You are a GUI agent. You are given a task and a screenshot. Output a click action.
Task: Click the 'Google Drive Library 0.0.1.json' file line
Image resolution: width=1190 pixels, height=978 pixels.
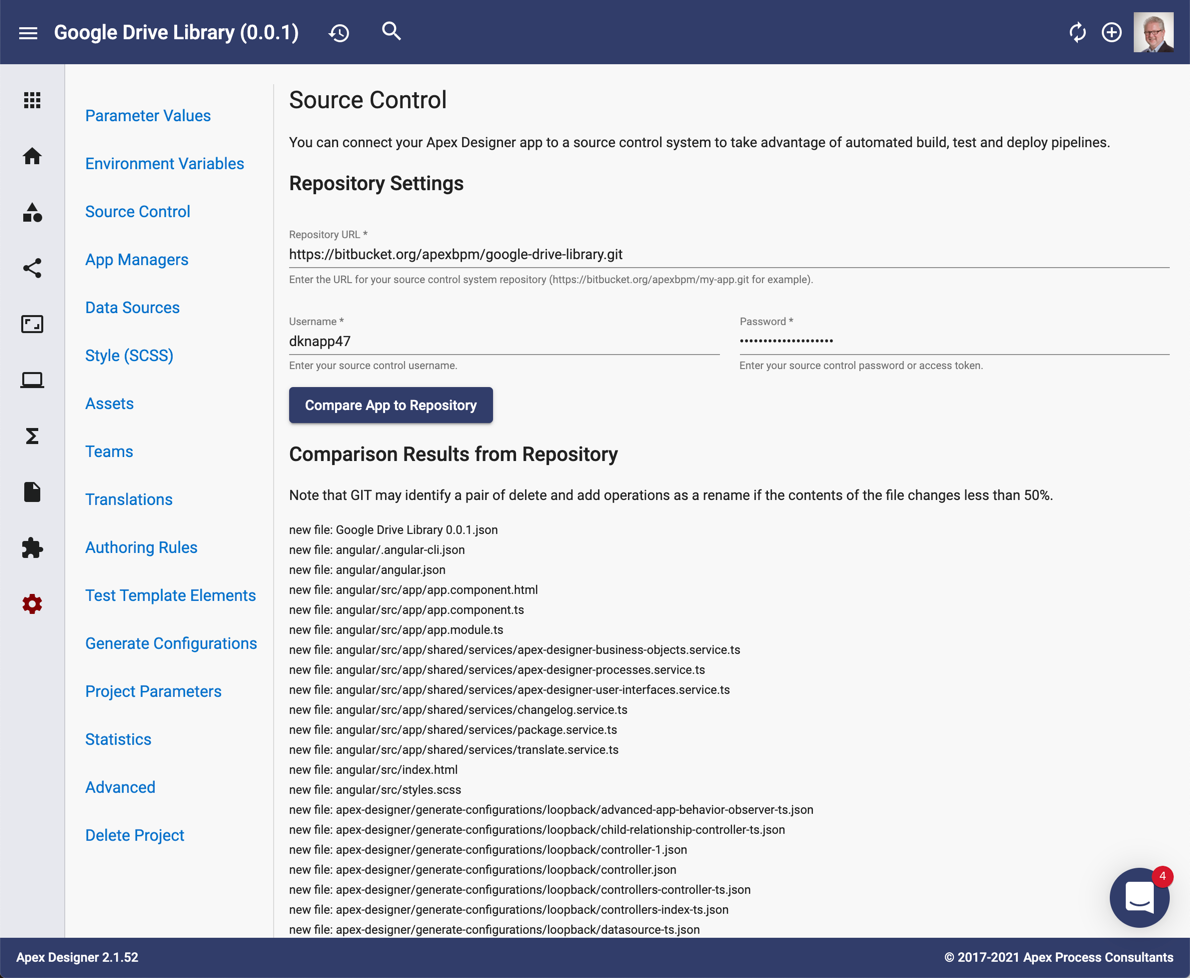coord(393,530)
